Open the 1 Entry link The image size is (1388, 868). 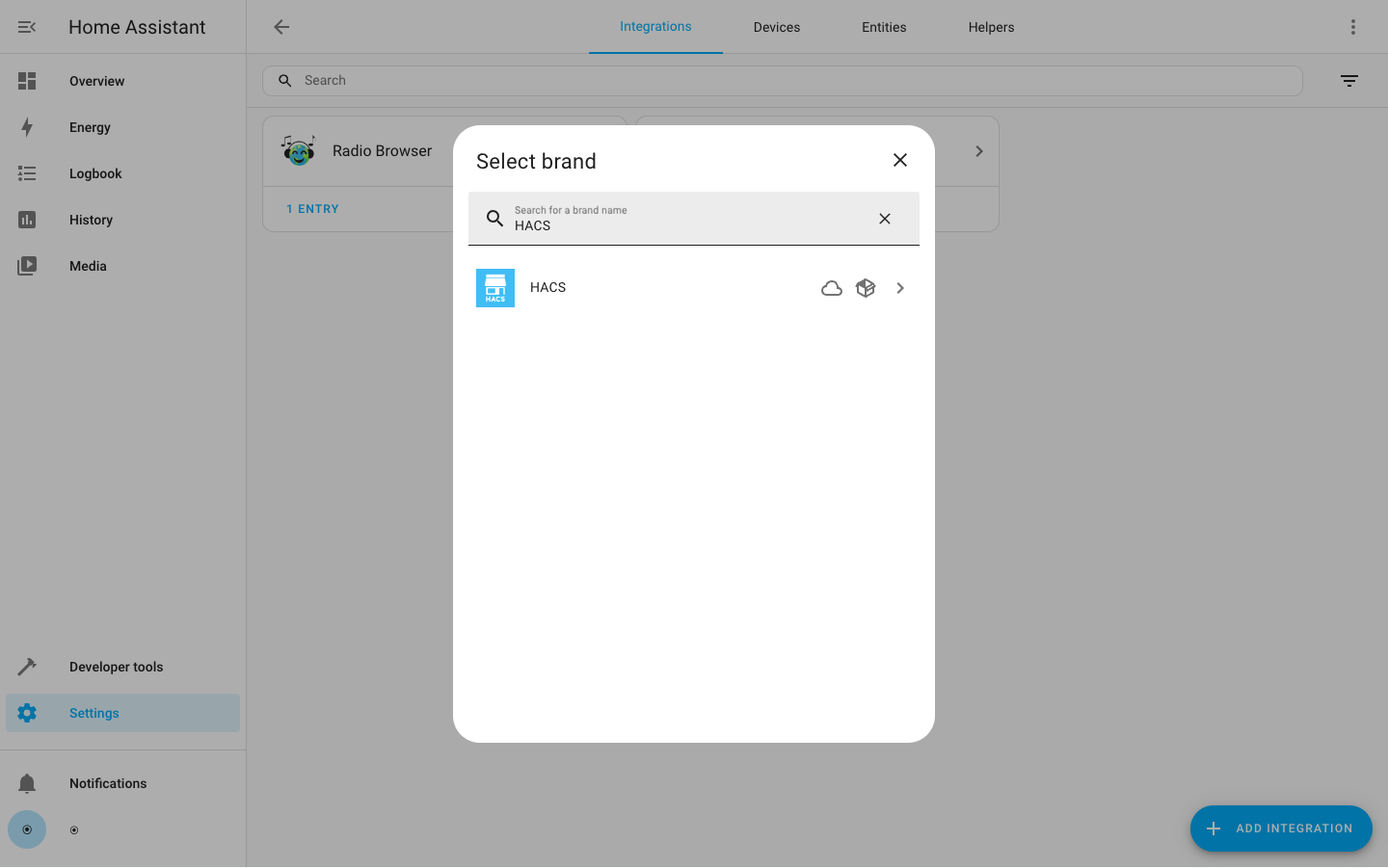pos(312,209)
